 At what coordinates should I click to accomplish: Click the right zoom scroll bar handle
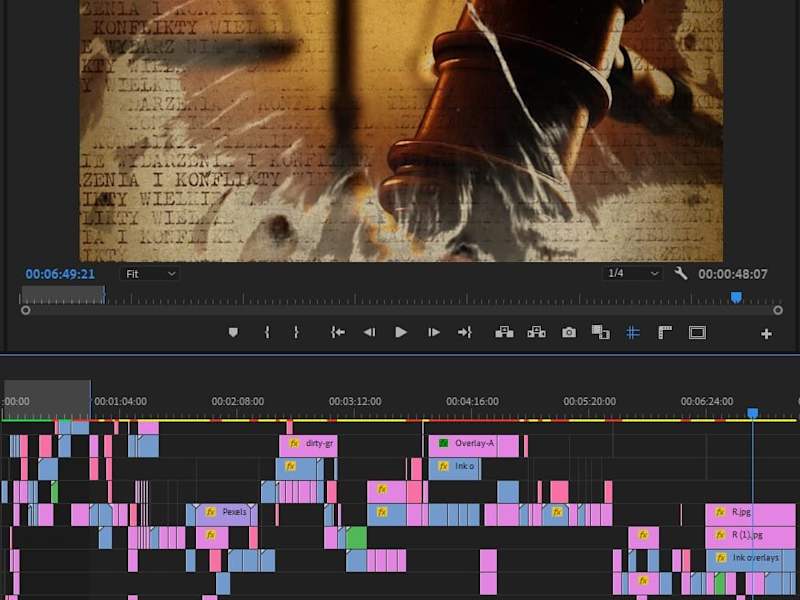pyautogui.click(x=778, y=310)
